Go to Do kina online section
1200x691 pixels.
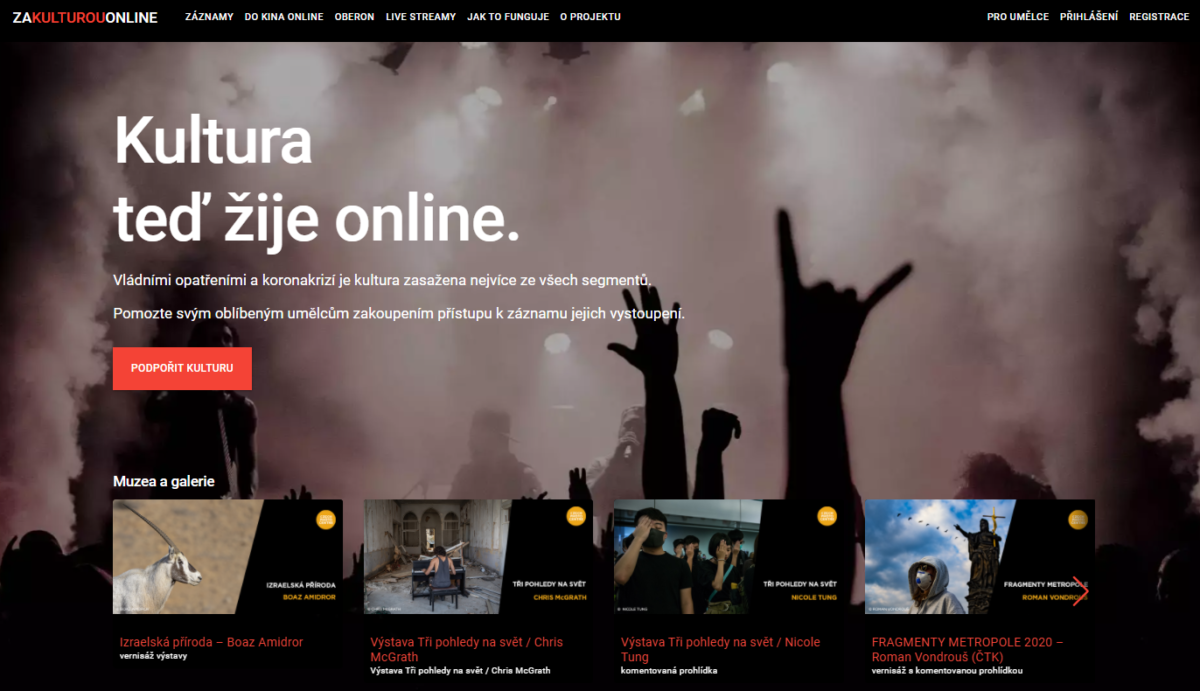tap(284, 17)
